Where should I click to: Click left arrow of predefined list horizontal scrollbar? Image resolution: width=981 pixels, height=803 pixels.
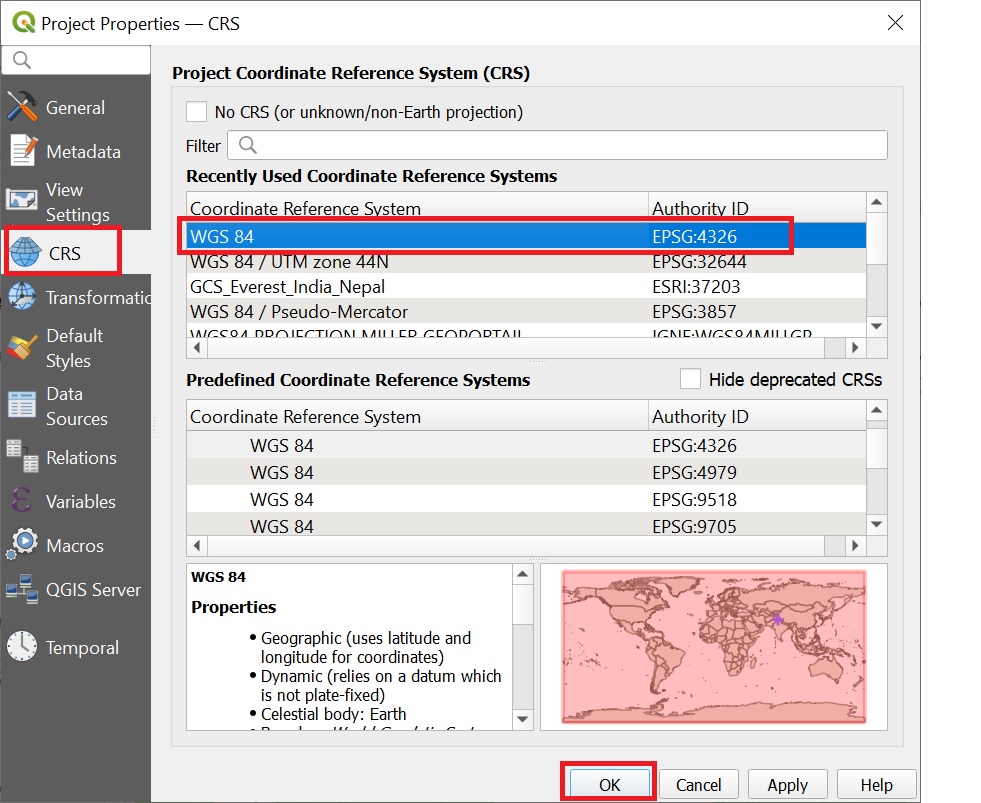[x=197, y=546]
